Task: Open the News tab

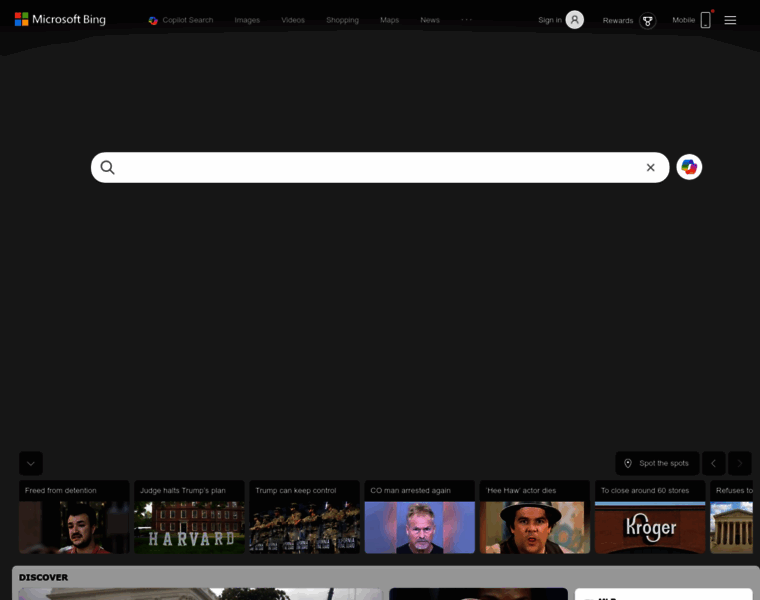Action: point(430,20)
